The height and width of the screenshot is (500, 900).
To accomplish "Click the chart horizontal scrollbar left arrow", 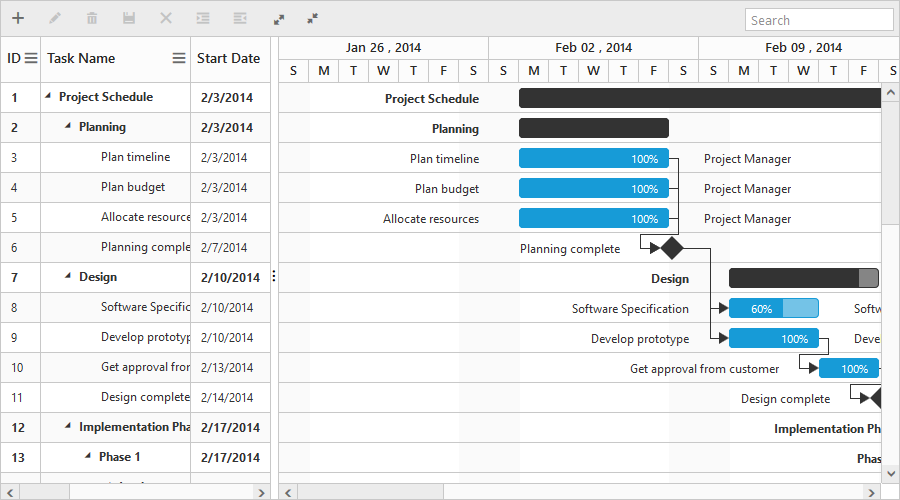I will coord(288,493).
